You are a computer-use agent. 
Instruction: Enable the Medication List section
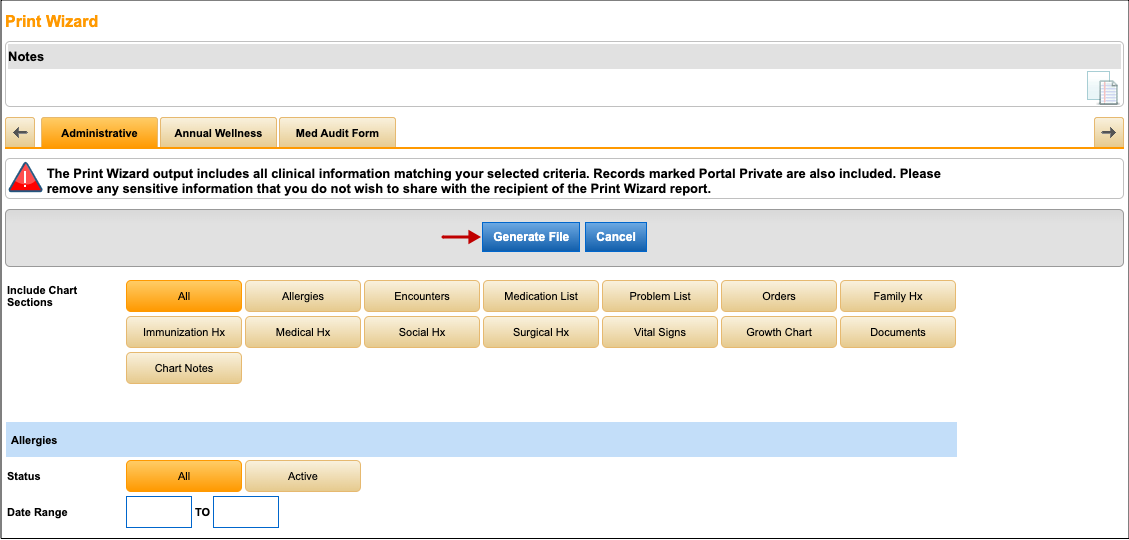click(x=541, y=296)
